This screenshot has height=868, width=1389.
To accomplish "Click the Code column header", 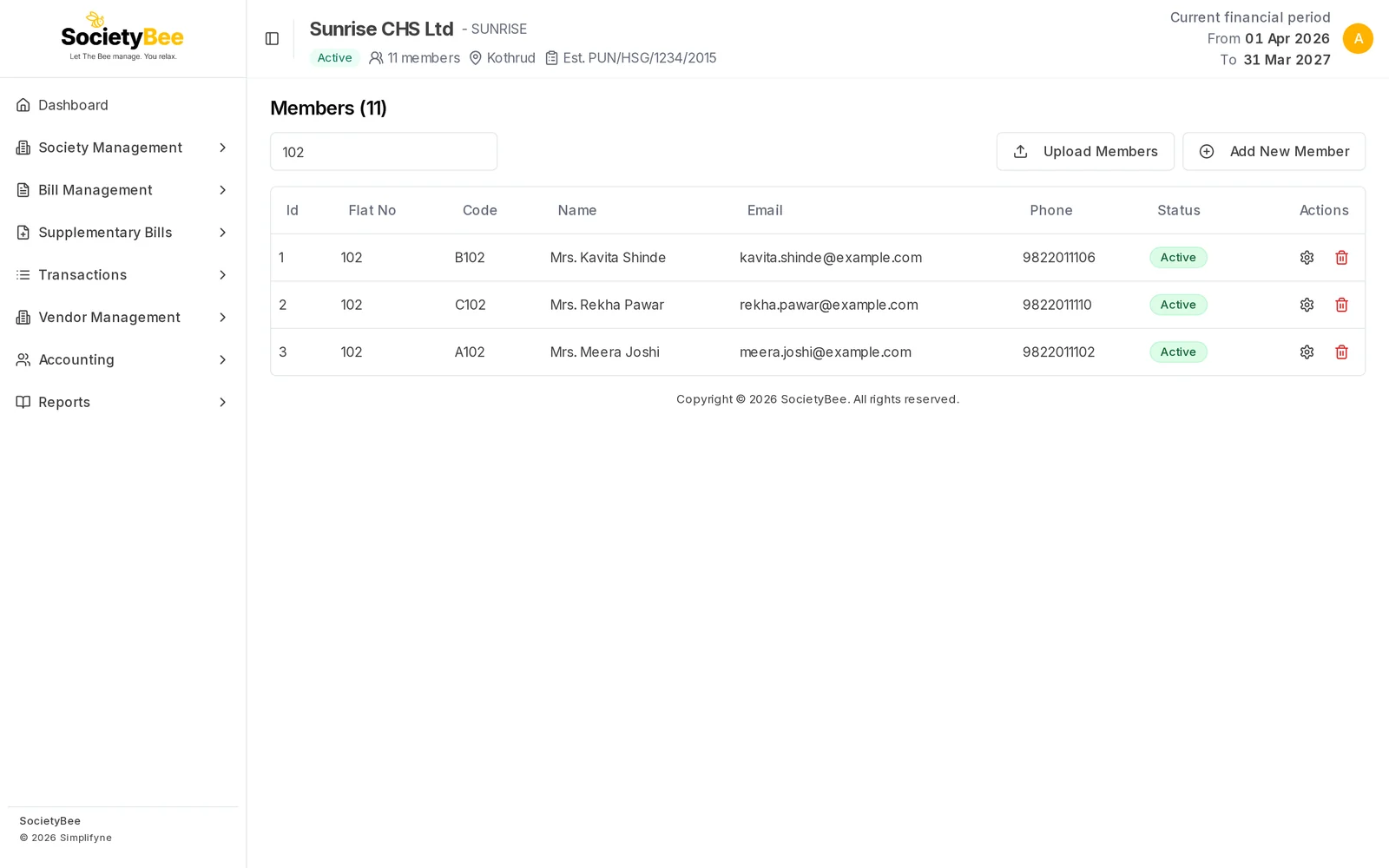I will [x=480, y=210].
